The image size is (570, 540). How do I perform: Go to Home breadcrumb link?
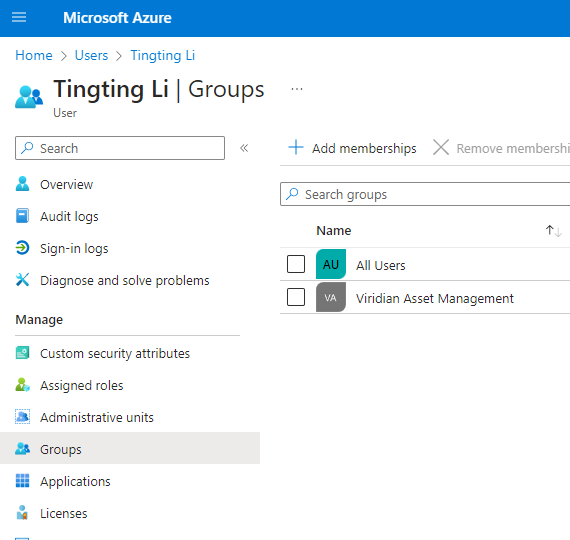pyautogui.click(x=34, y=55)
